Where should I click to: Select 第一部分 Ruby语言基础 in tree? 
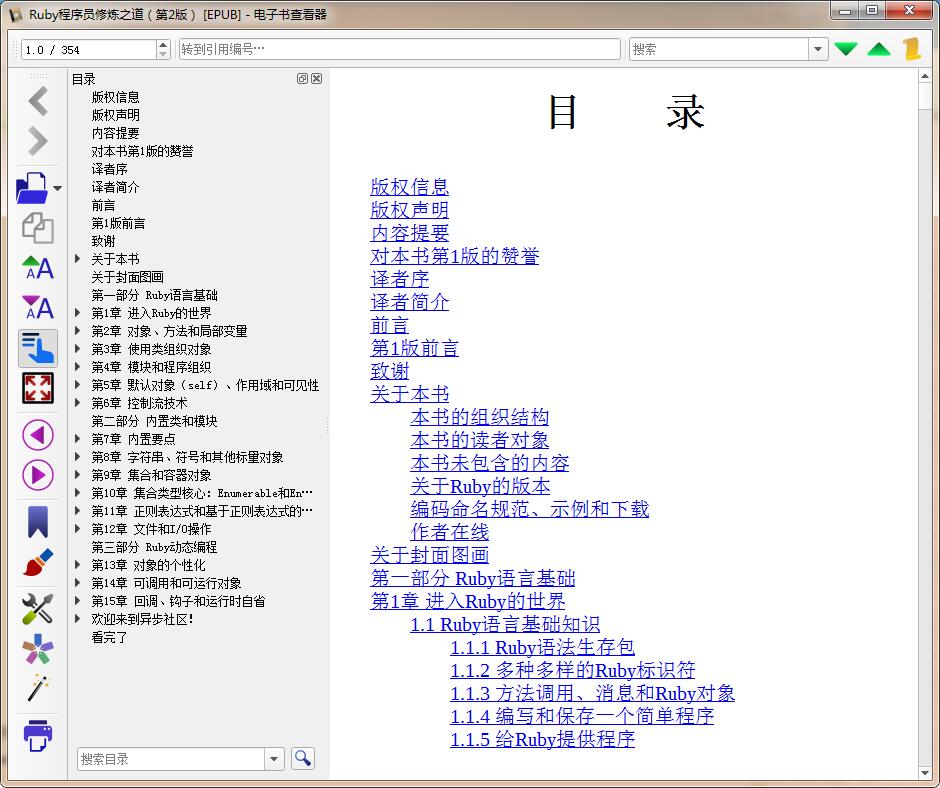(x=154, y=295)
